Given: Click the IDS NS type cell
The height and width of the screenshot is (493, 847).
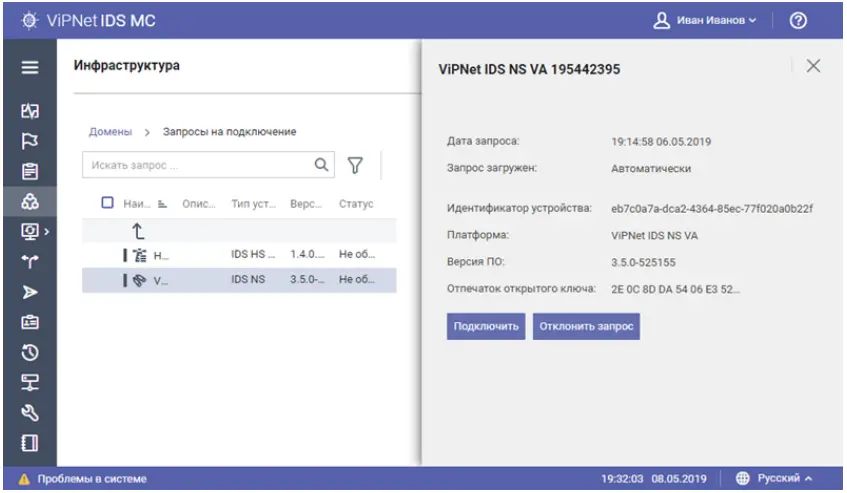Looking at the screenshot, I should [248, 280].
